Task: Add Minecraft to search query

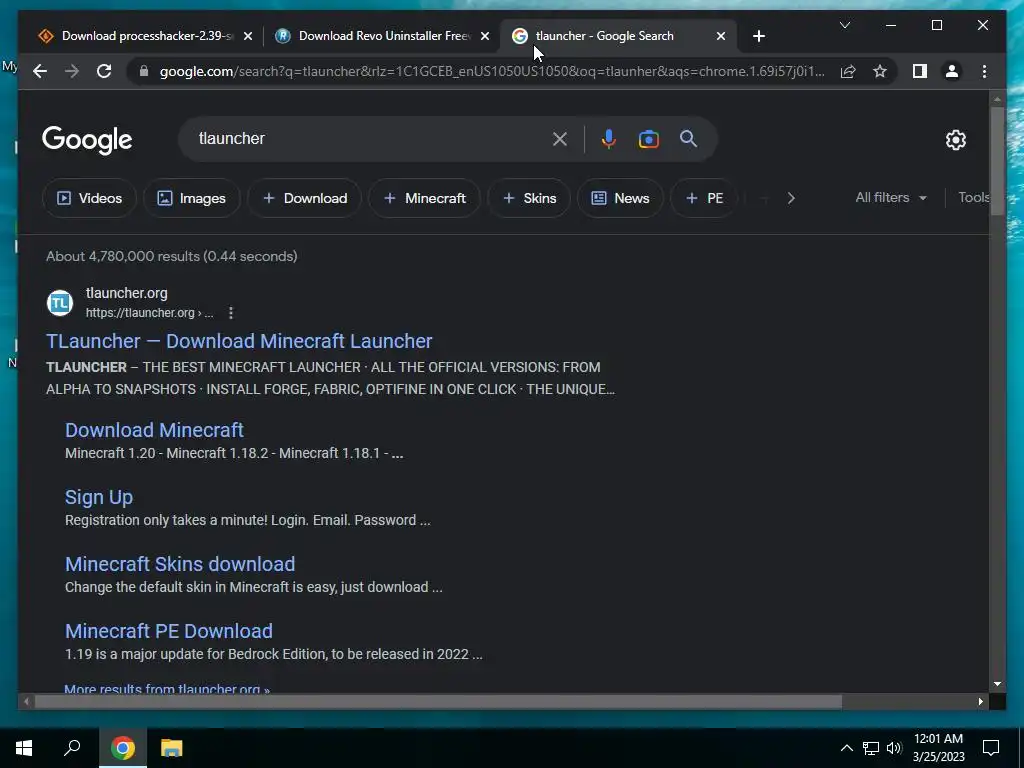Action: click(424, 198)
